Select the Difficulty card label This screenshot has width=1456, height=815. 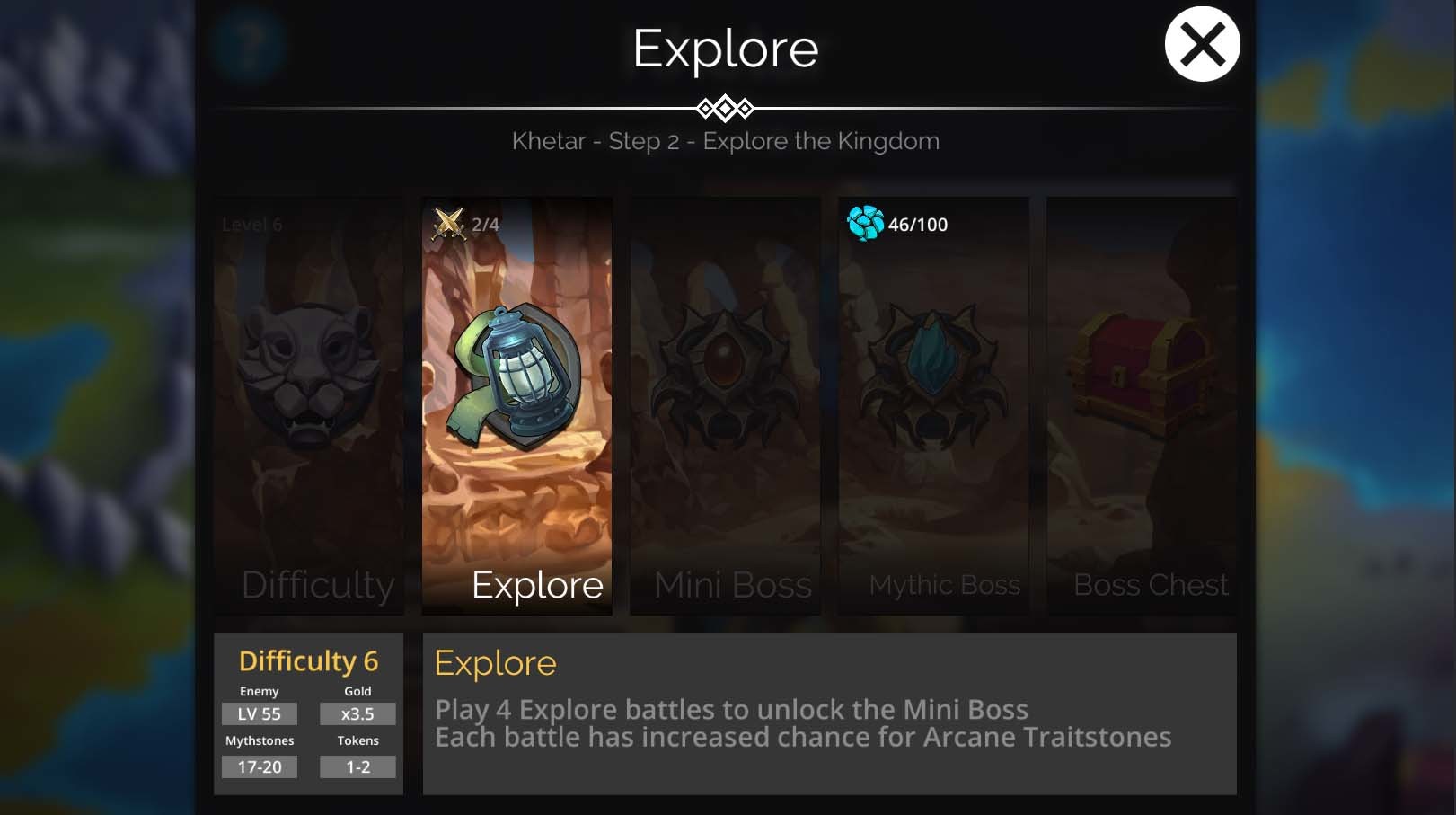click(x=318, y=586)
